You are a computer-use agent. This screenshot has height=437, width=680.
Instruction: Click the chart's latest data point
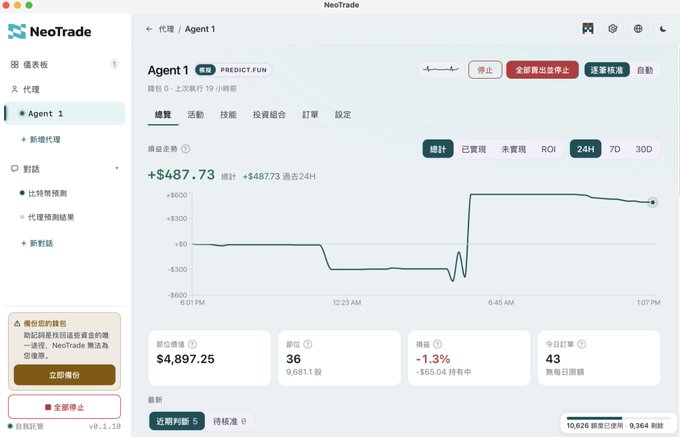point(653,202)
